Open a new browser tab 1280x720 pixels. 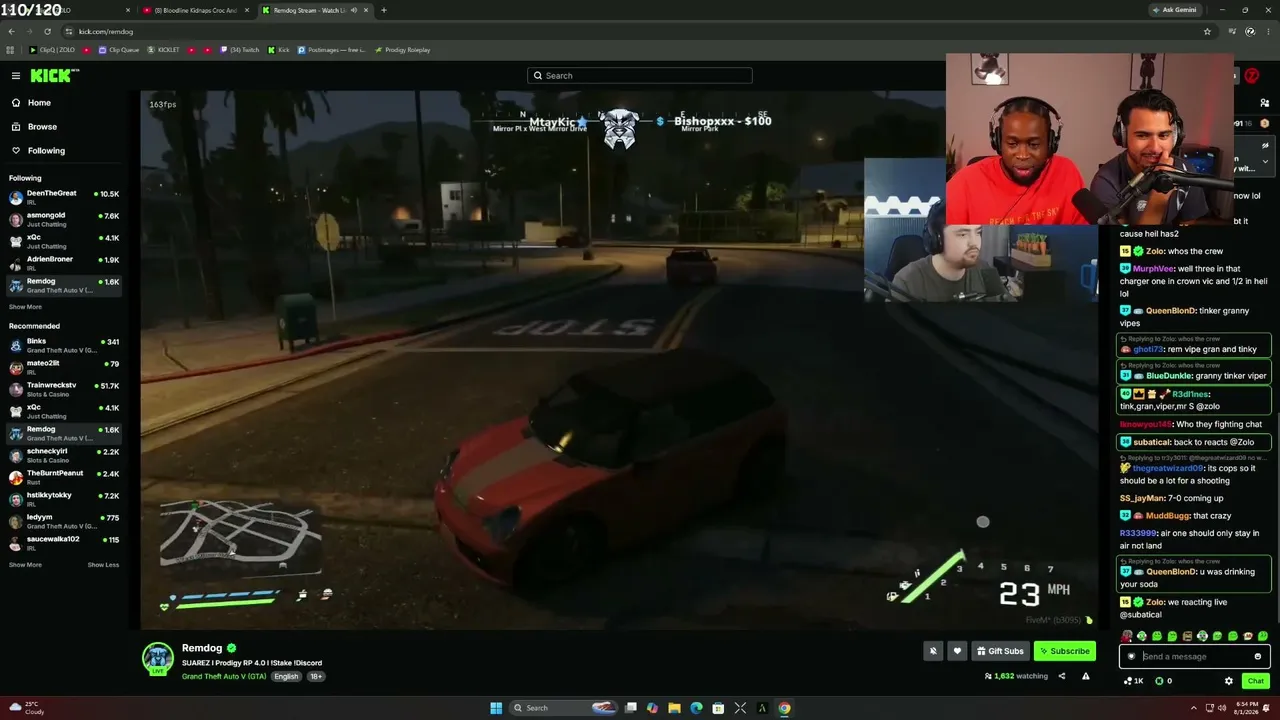pyautogui.click(x=384, y=10)
